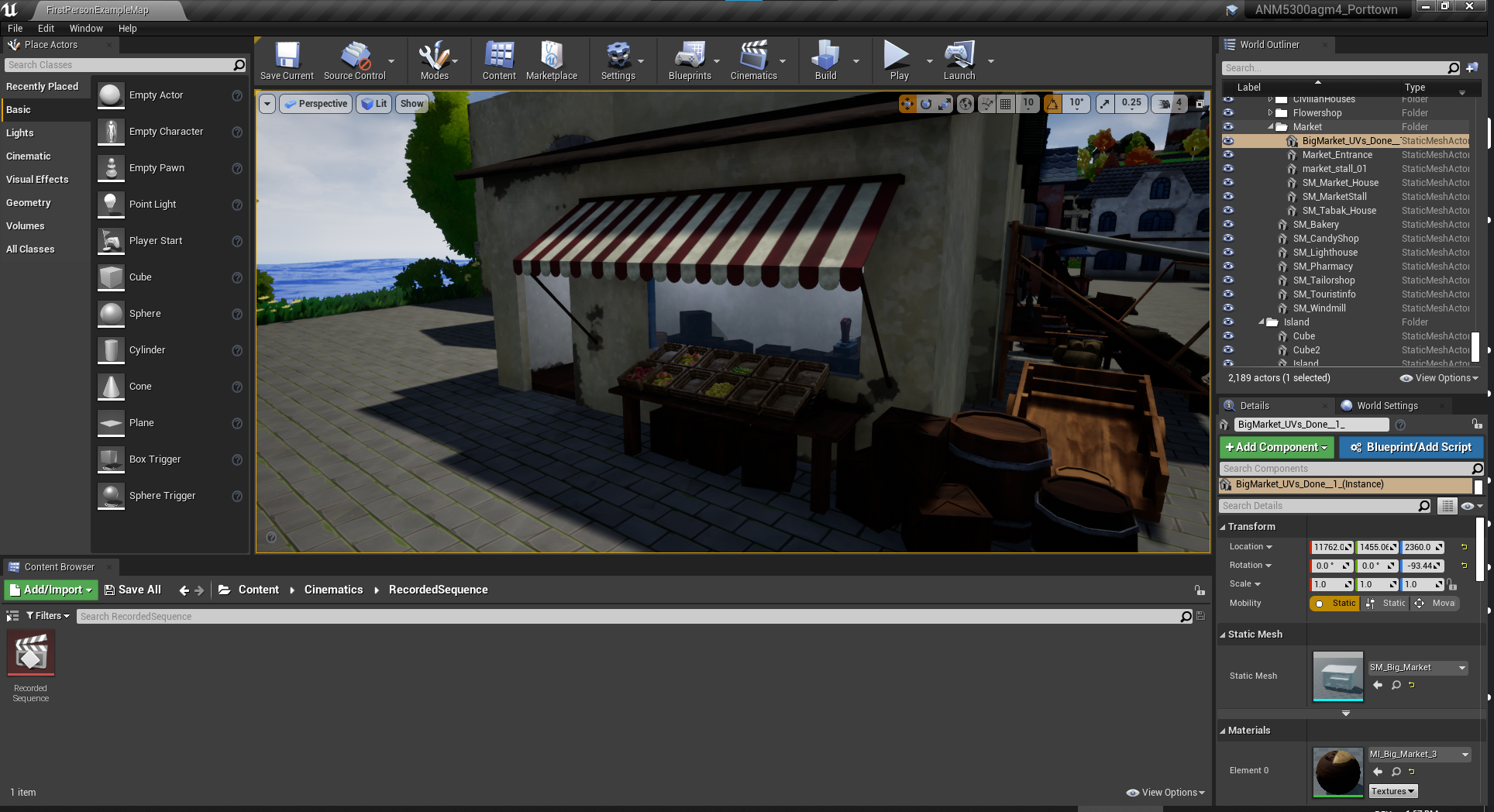Open the Cinematics toolbar icon
This screenshot has height=812, width=1494.
(x=753, y=60)
